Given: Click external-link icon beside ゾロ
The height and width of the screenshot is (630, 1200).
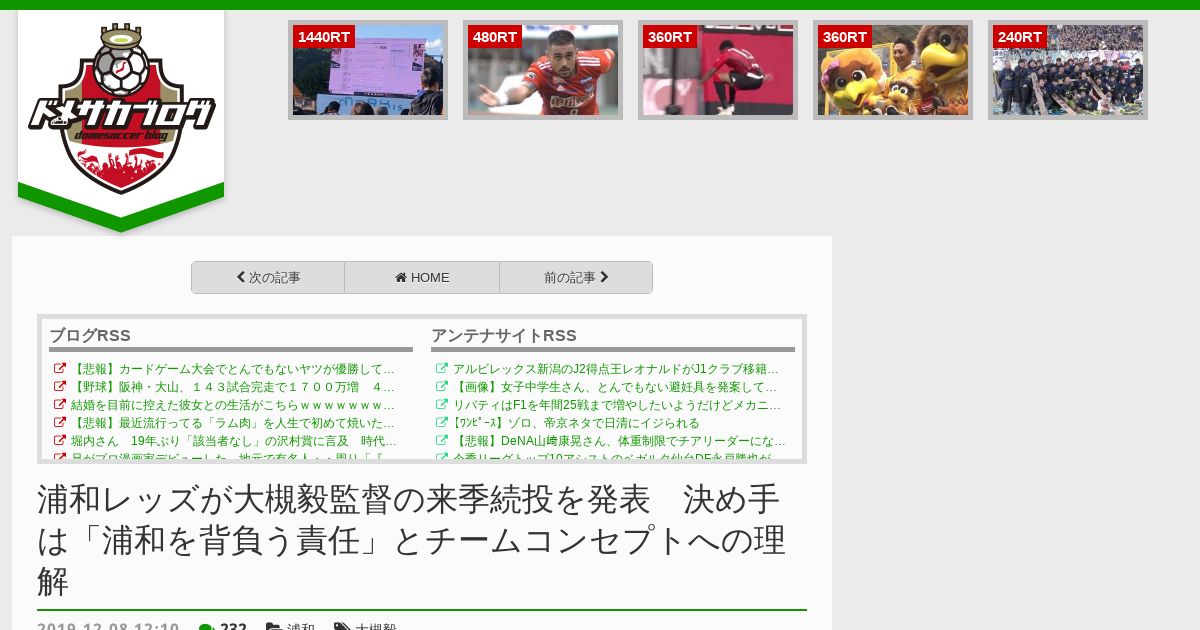Looking at the screenshot, I should pos(442,423).
